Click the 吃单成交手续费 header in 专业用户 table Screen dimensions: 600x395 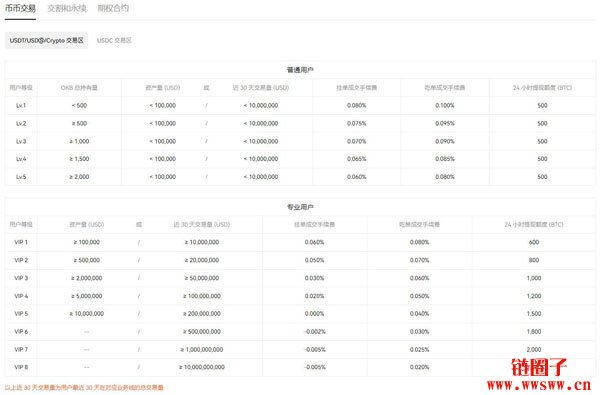click(419, 224)
